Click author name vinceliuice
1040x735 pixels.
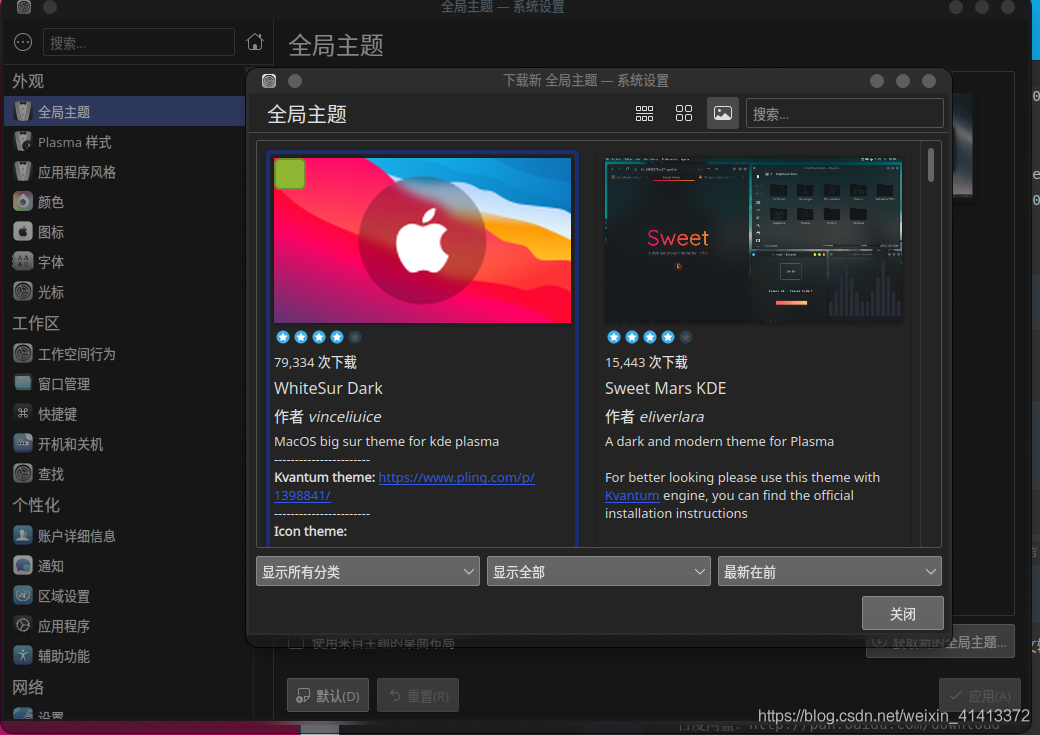345,417
